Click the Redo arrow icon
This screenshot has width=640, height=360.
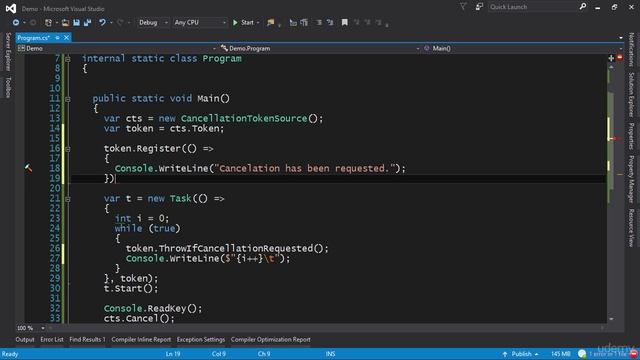coord(120,22)
